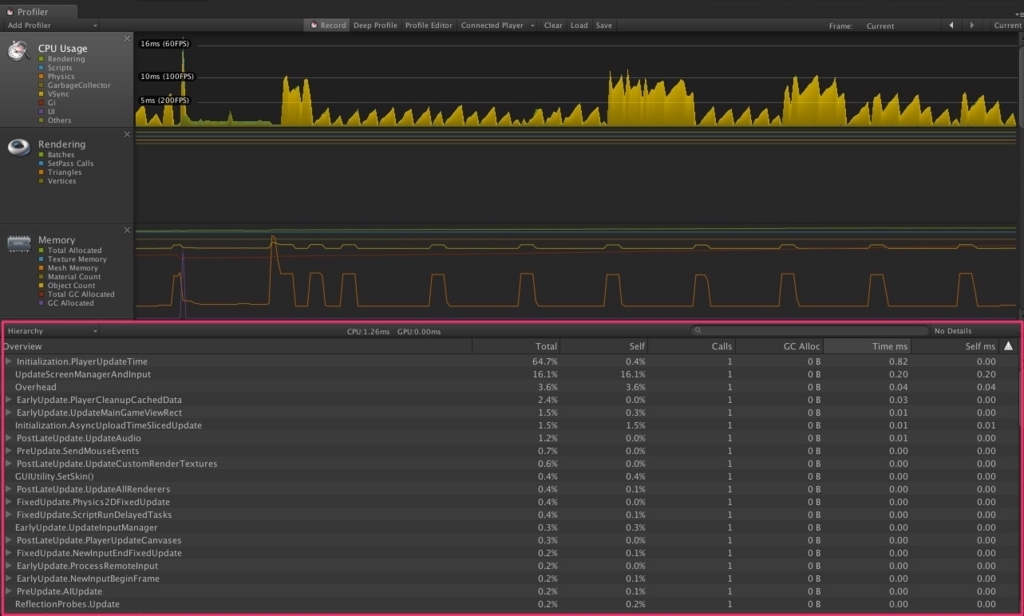Select the UpdateScreenManagerAndInput row
The image size is (1024, 616).
pyautogui.click(x=511, y=374)
